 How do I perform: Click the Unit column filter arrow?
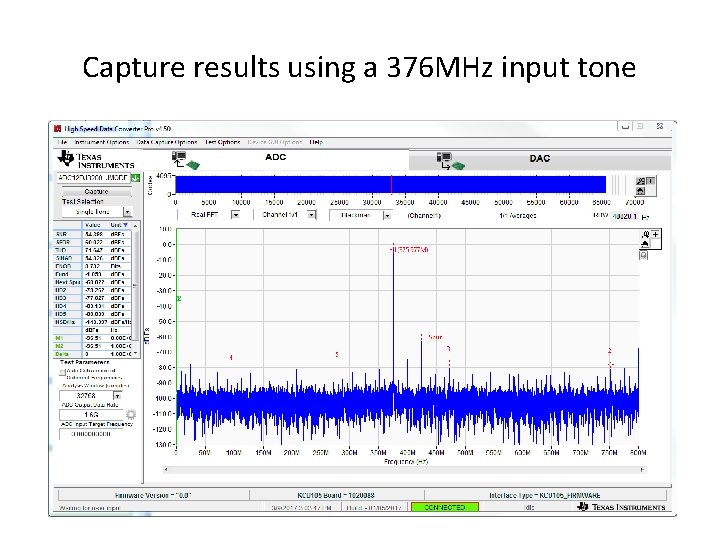pyautogui.click(x=125, y=225)
